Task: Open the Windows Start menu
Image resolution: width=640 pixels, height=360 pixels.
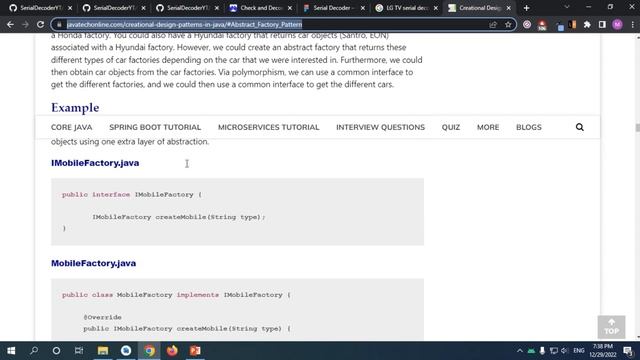Action: 11,351
